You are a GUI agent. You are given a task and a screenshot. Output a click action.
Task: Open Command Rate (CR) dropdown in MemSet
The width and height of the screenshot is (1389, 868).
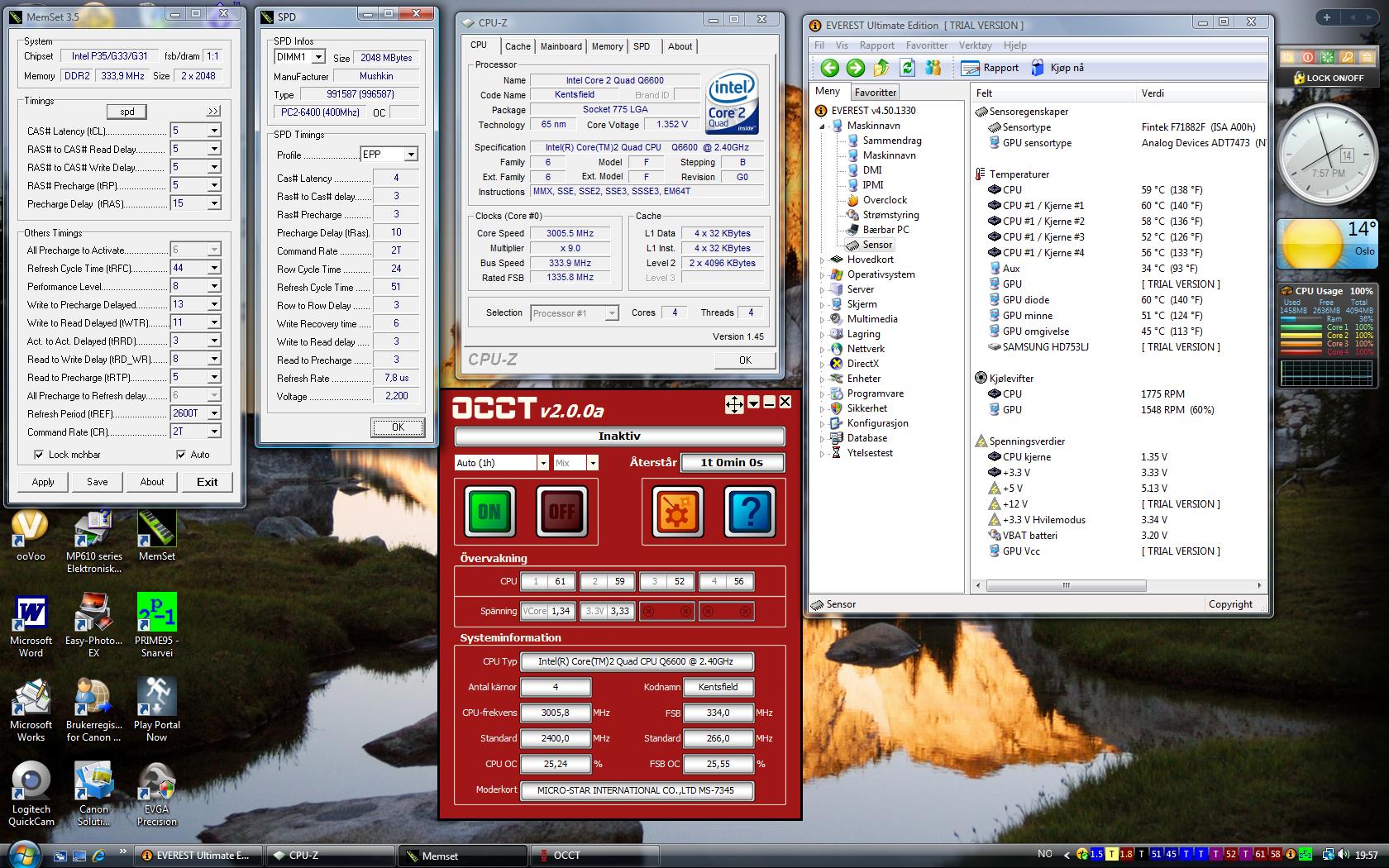pyautogui.click(x=214, y=432)
